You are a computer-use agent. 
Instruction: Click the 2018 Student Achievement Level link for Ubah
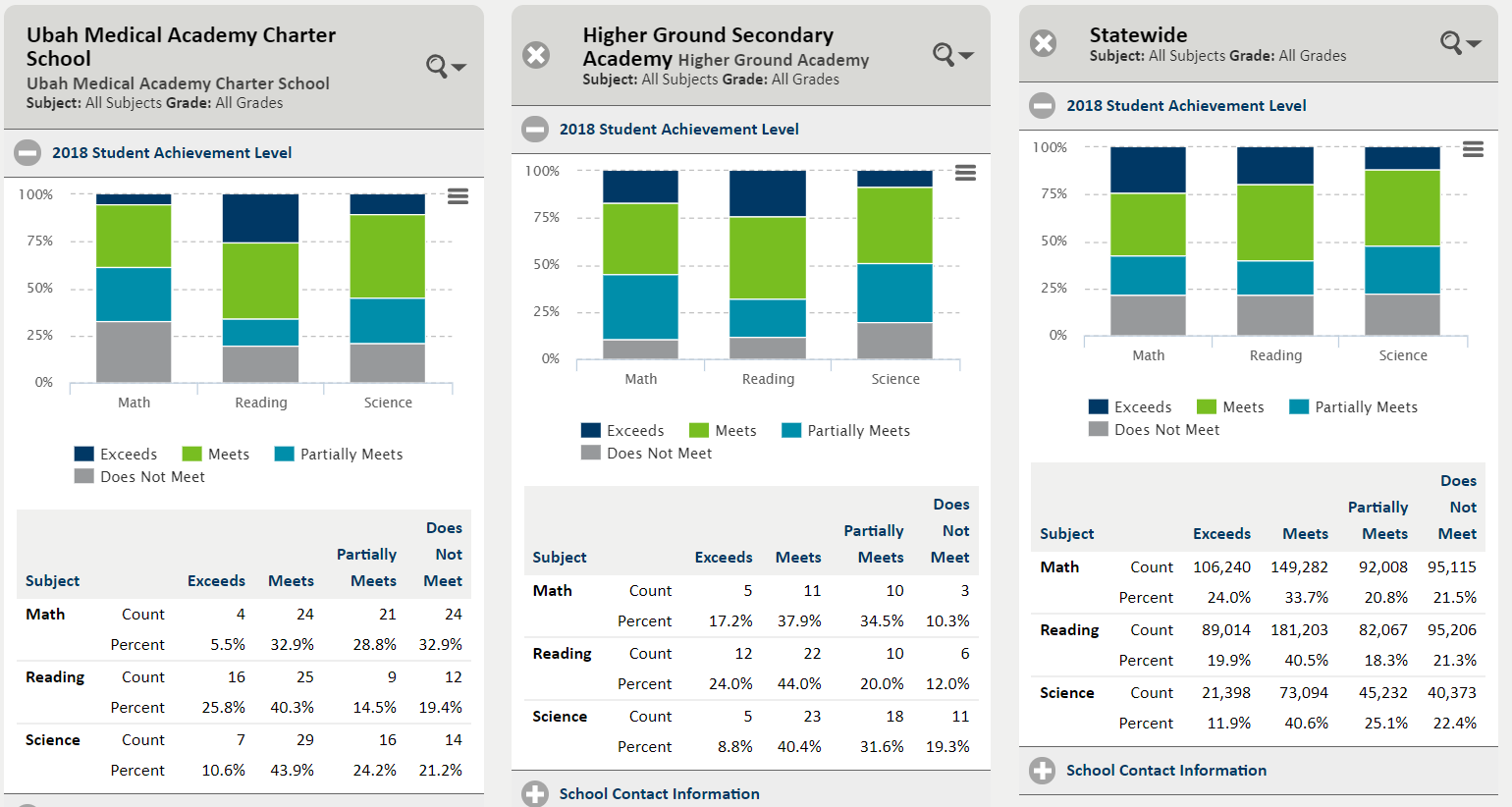point(172,153)
